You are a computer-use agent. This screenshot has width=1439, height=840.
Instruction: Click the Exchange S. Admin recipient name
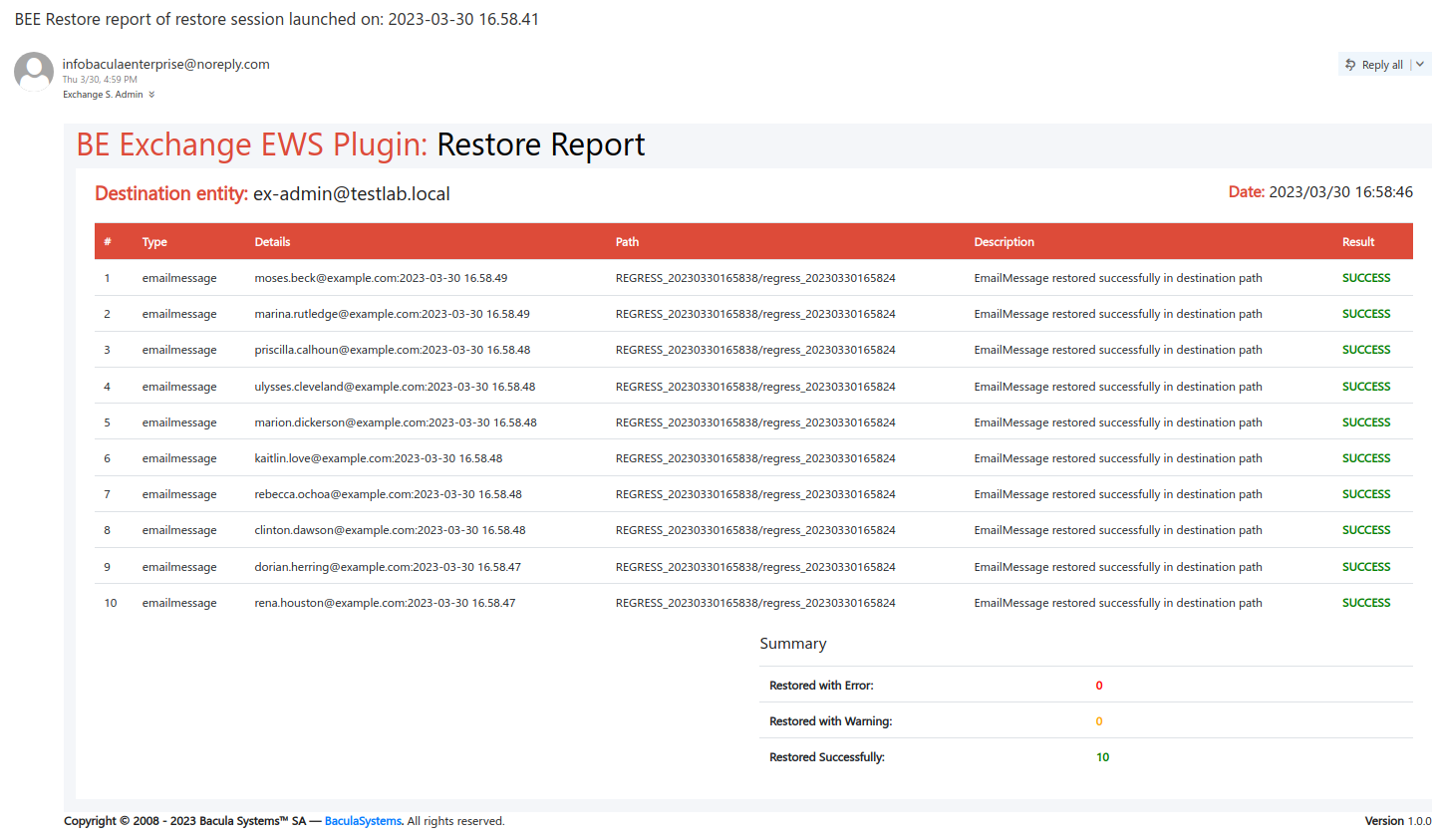pos(103,95)
